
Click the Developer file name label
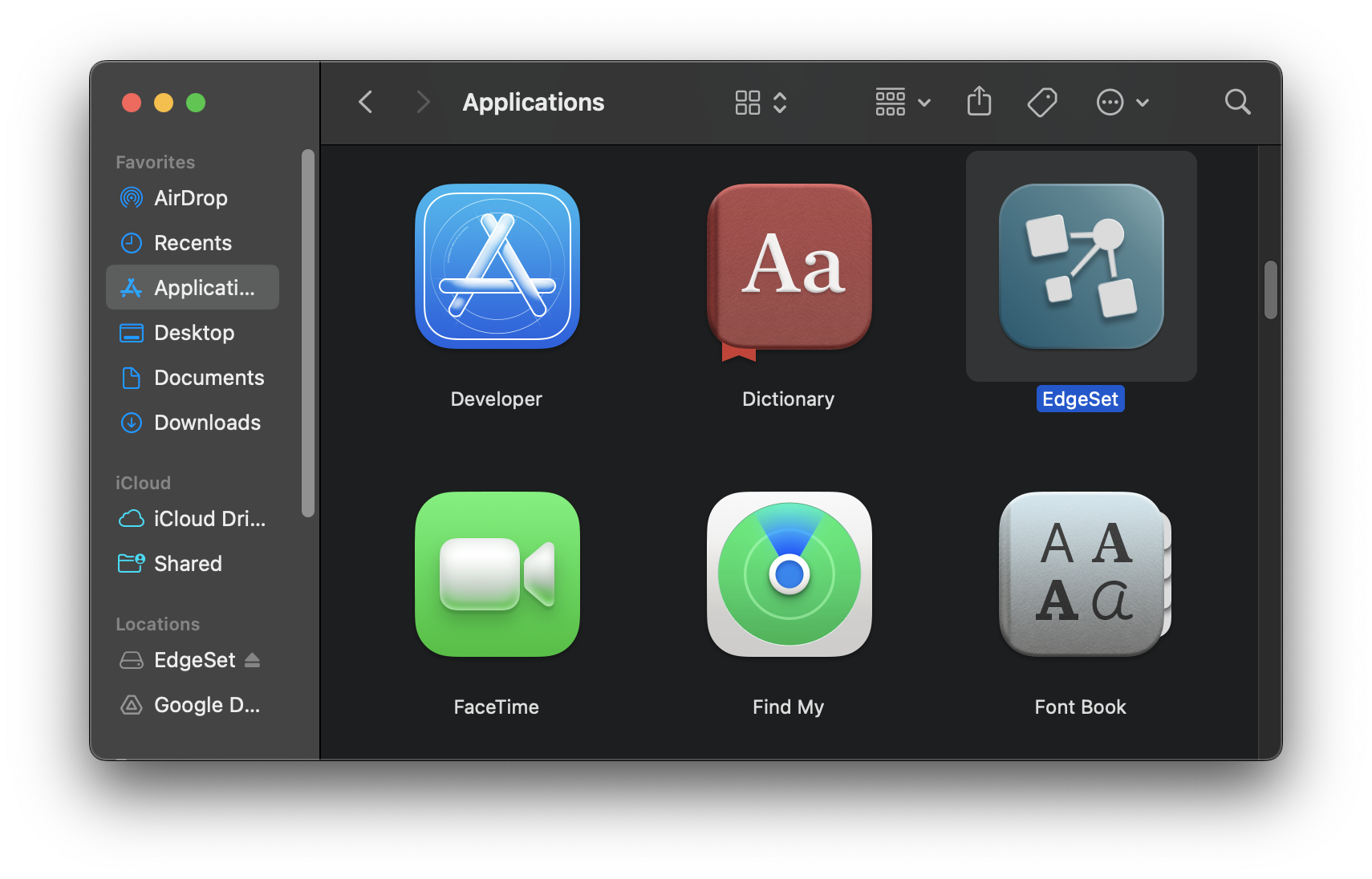tap(497, 399)
